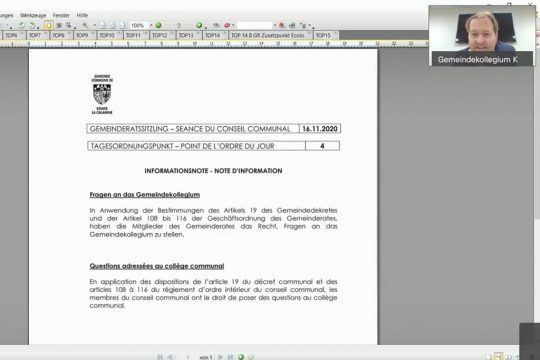Switch to the TOP13 document tab
The height and width of the screenshot is (360, 540).
pyautogui.click(x=189, y=35)
